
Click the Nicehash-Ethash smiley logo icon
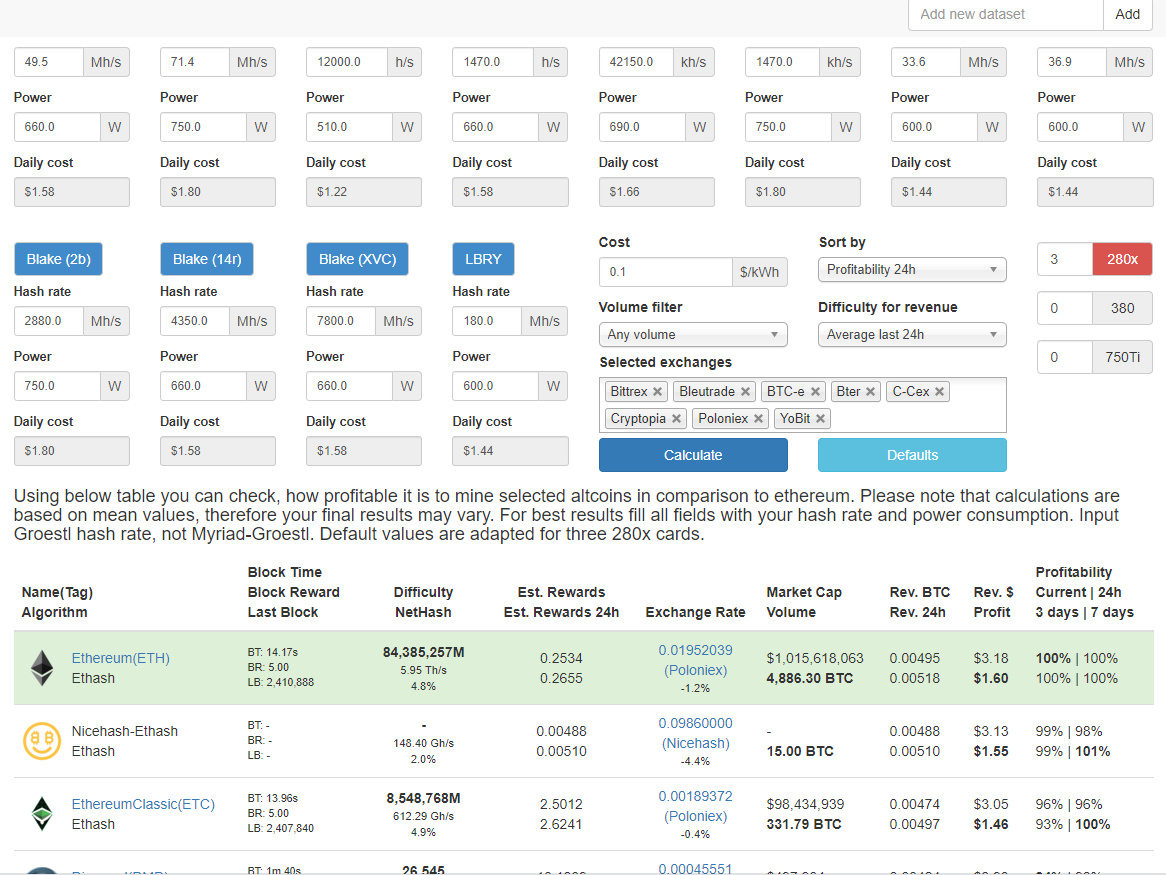[42, 740]
